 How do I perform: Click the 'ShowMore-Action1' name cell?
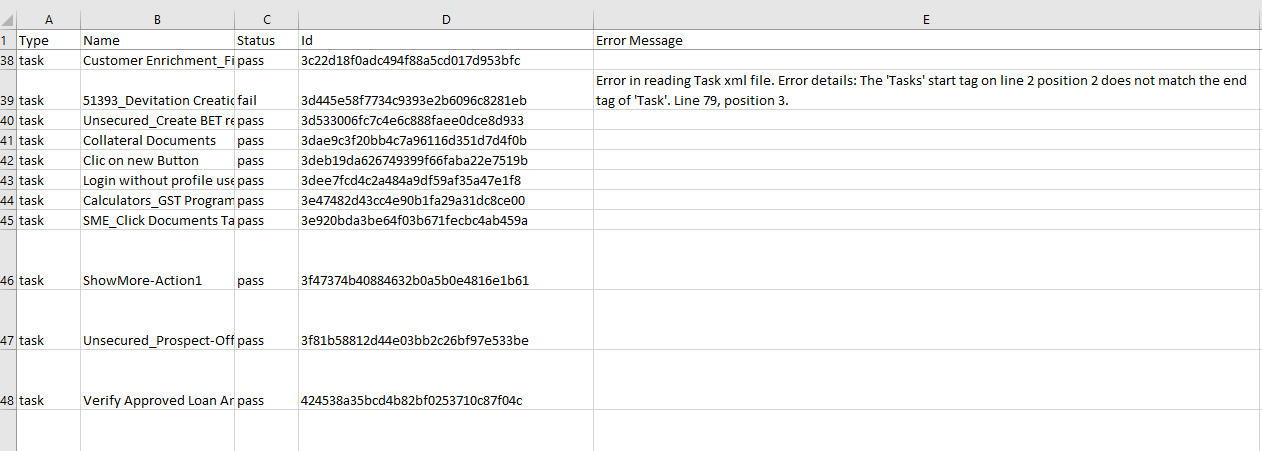coord(157,280)
